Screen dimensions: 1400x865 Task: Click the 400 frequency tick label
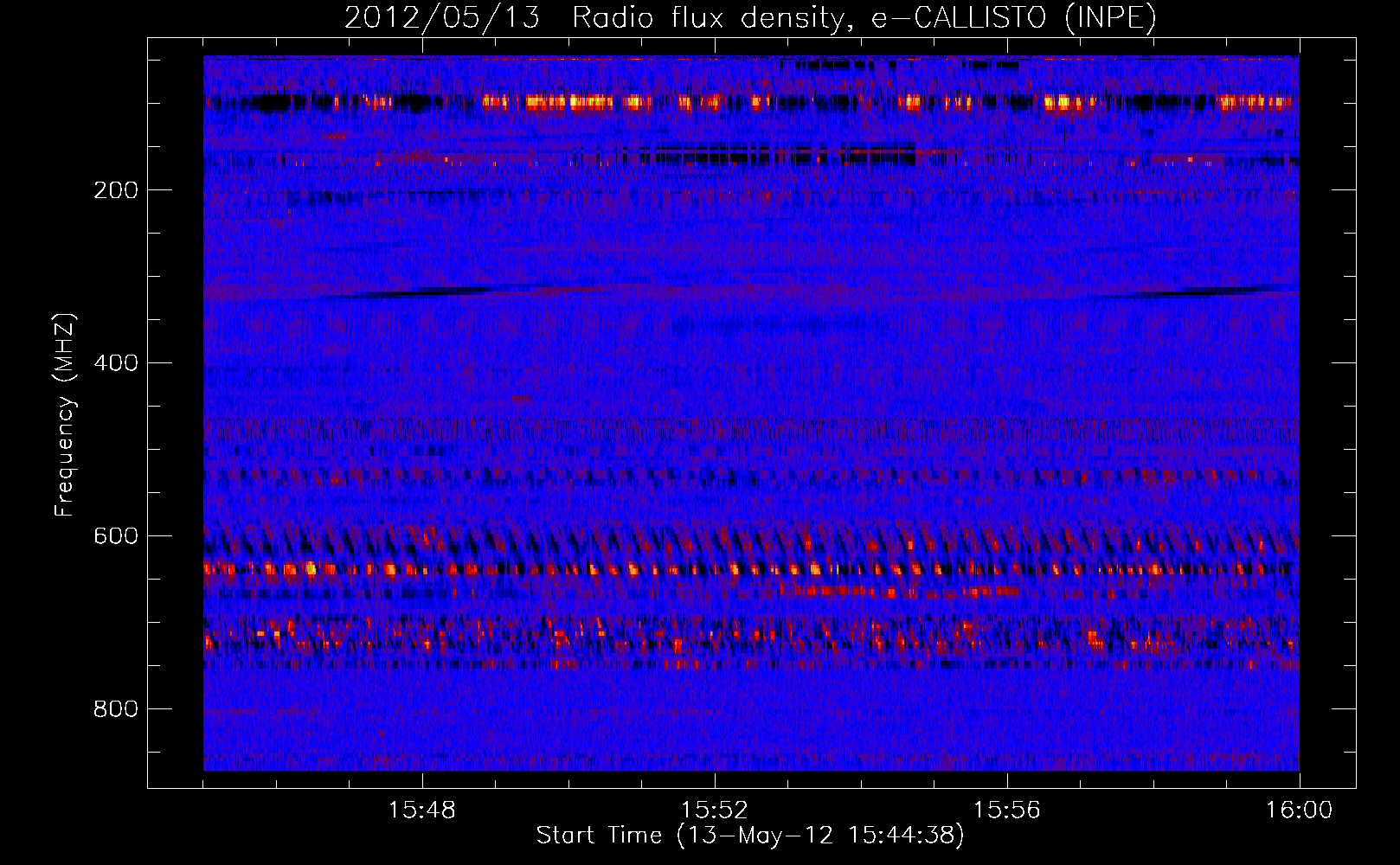pos(116,363)
